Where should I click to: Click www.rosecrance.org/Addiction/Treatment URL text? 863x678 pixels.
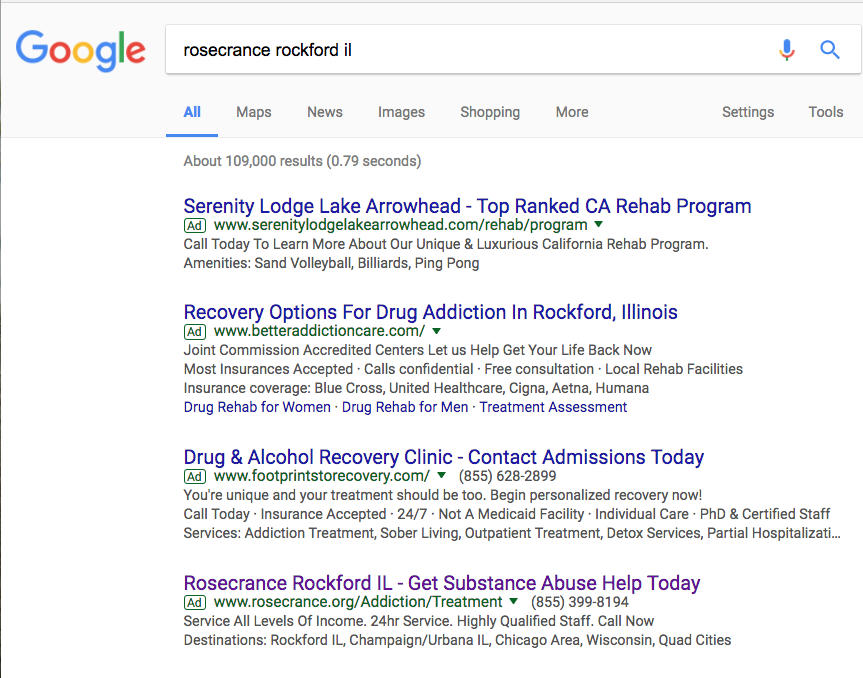pyautogui.click(x=358, y=602)
